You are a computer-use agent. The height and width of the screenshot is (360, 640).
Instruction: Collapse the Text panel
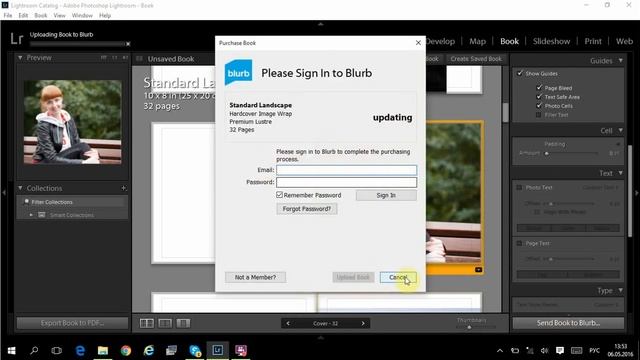click(x=620, y=173)
